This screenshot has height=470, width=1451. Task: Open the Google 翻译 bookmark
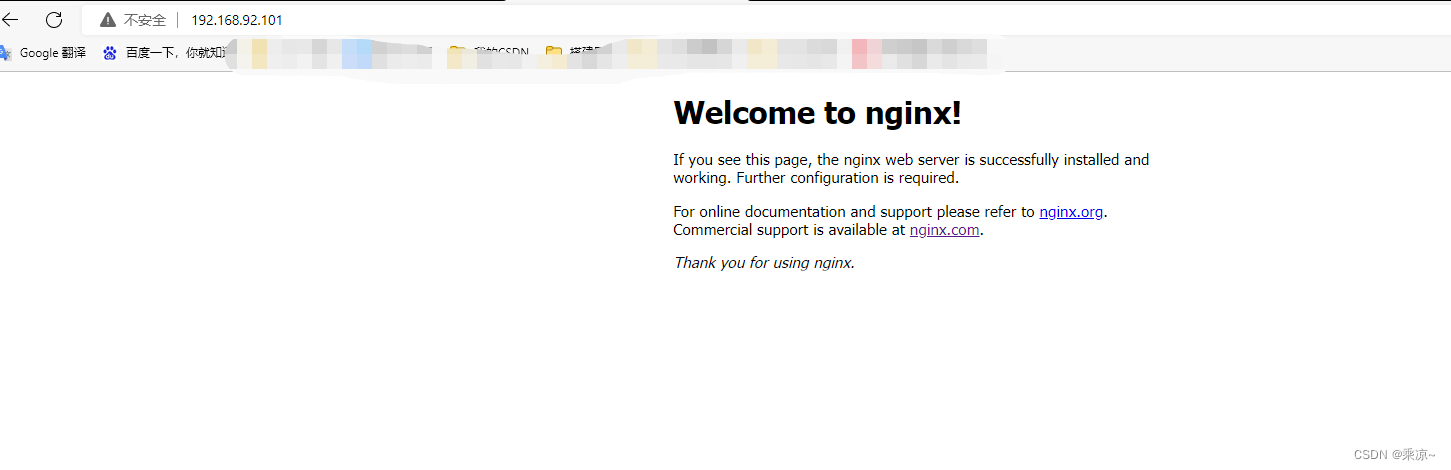[x=43, y=53]
